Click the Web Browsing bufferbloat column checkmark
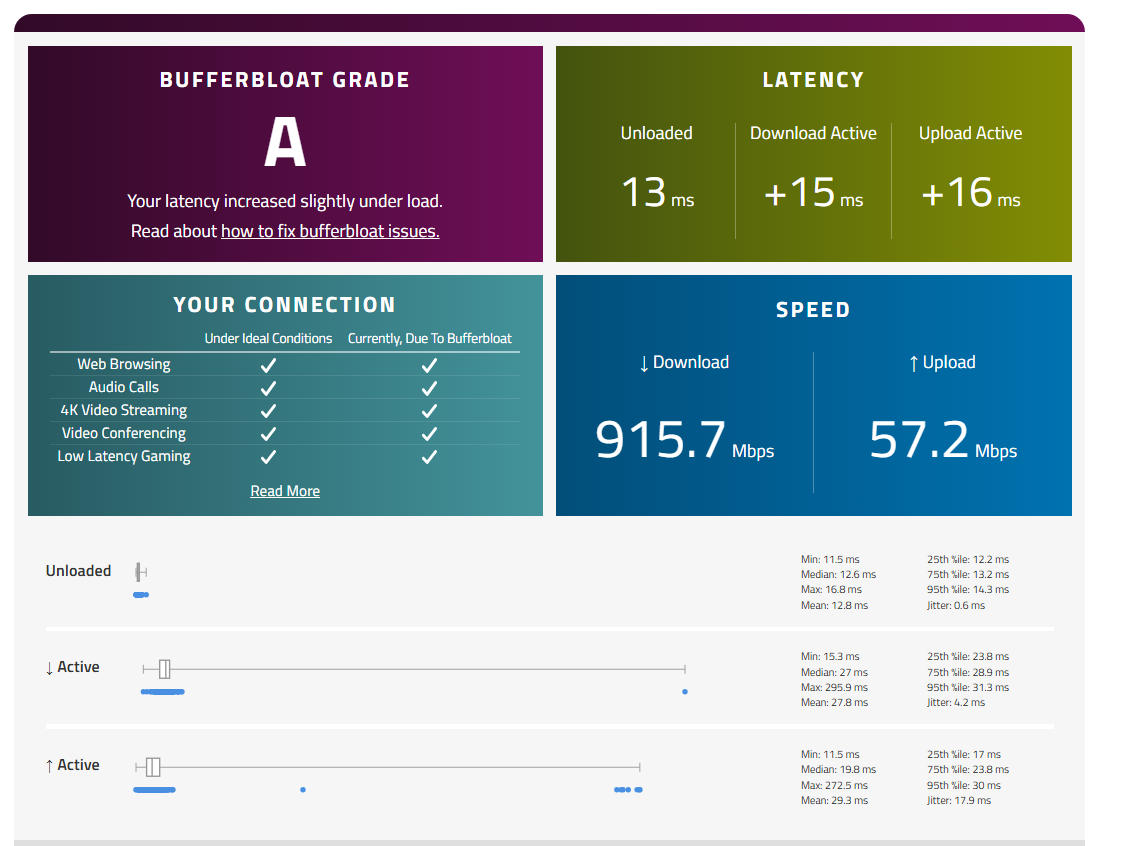 coord(429,365)
